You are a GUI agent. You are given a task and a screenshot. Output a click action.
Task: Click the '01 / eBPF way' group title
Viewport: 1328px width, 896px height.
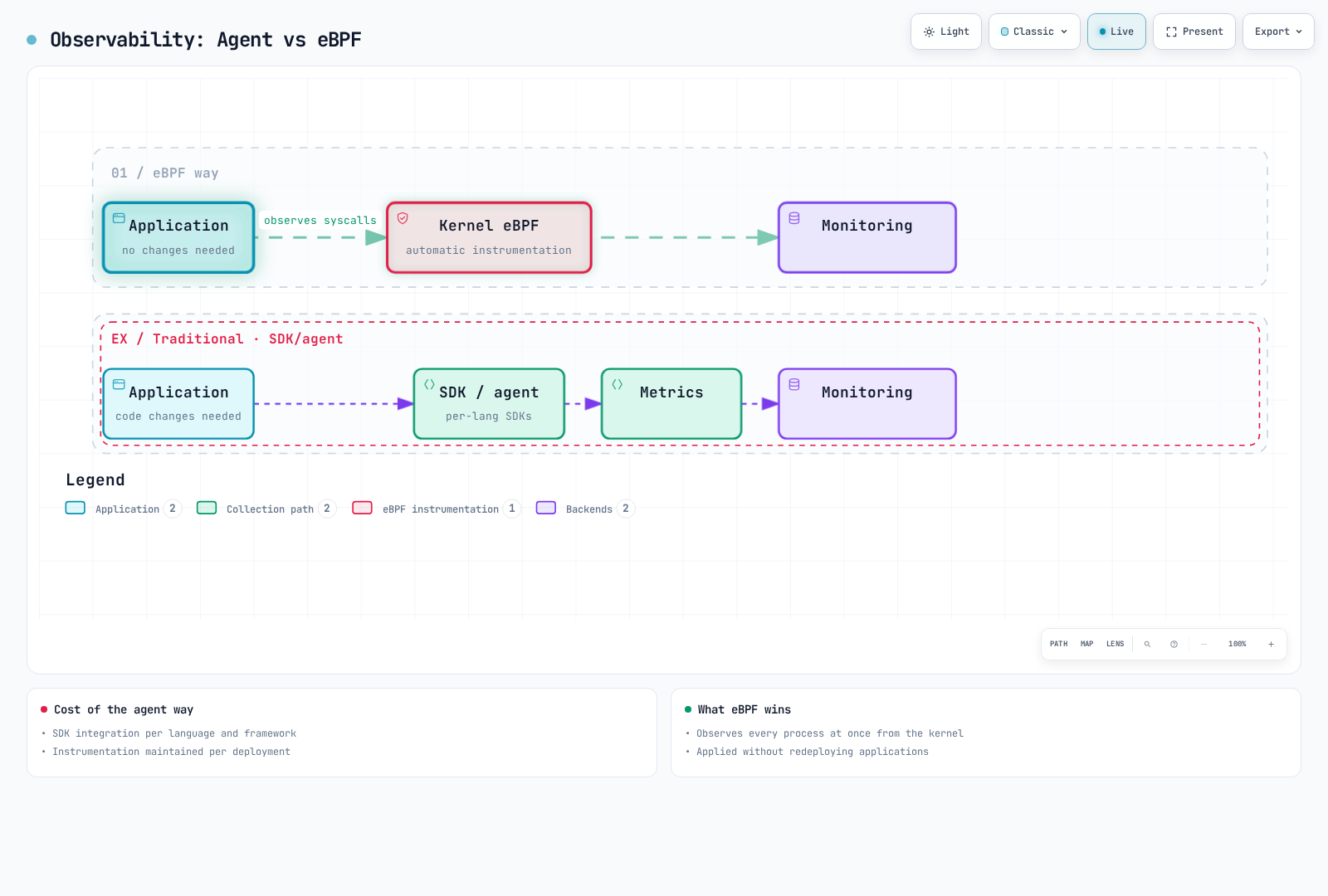point(165,173)
